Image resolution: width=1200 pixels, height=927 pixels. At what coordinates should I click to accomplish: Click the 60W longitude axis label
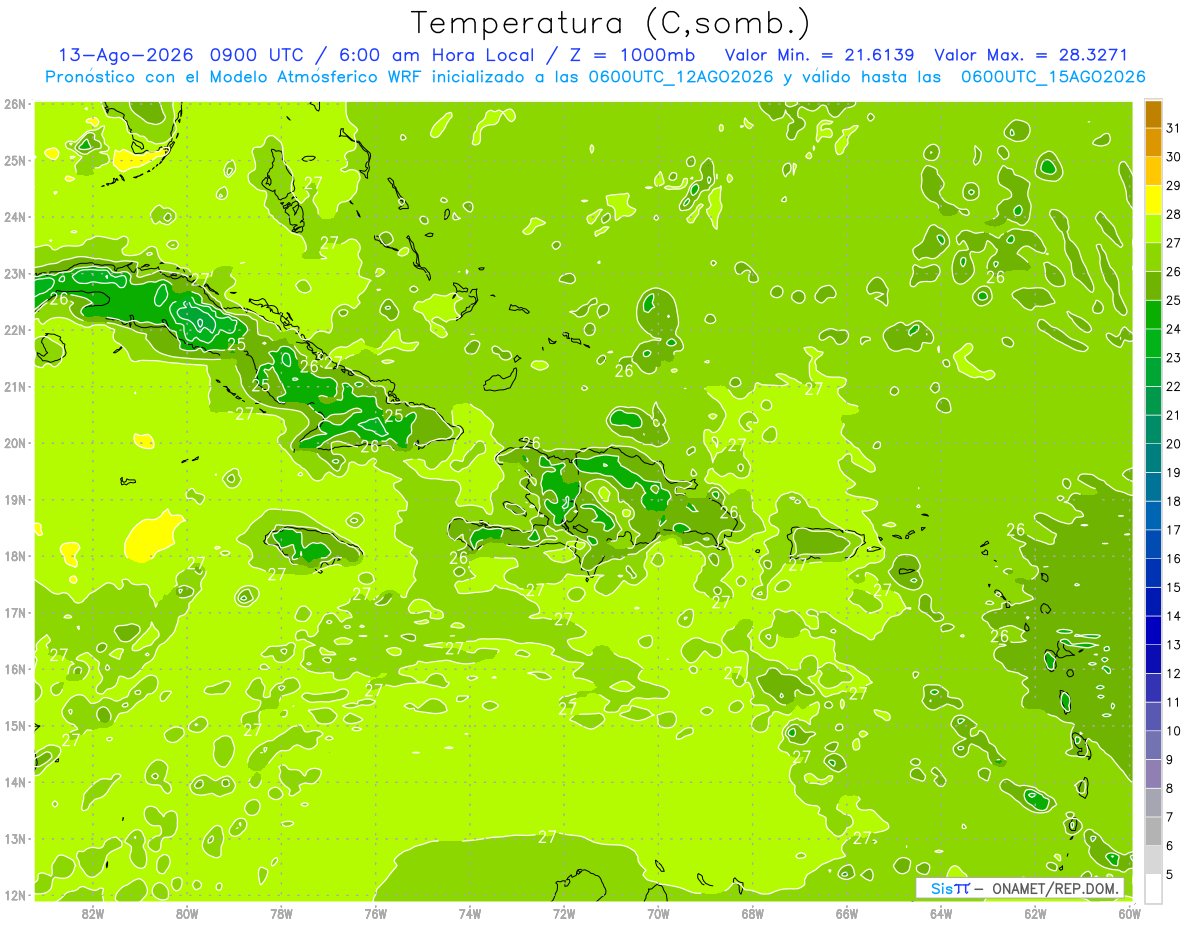click(x=1130, y=913)
